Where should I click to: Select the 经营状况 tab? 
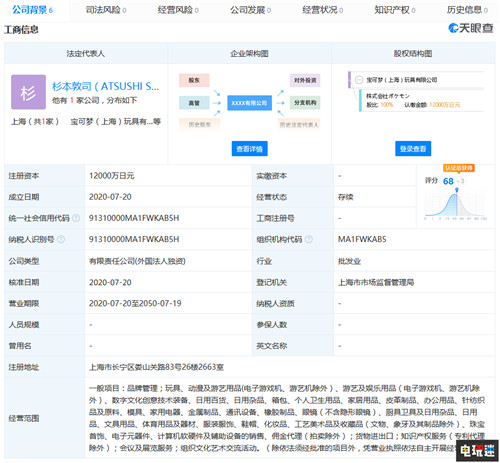coord(323,10)
